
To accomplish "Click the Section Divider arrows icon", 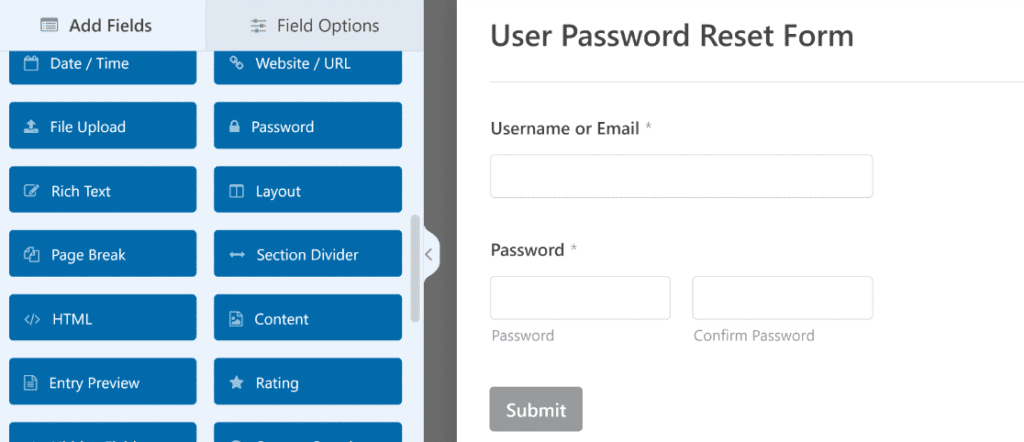I will pyautogui.click(x=237, y=255).
